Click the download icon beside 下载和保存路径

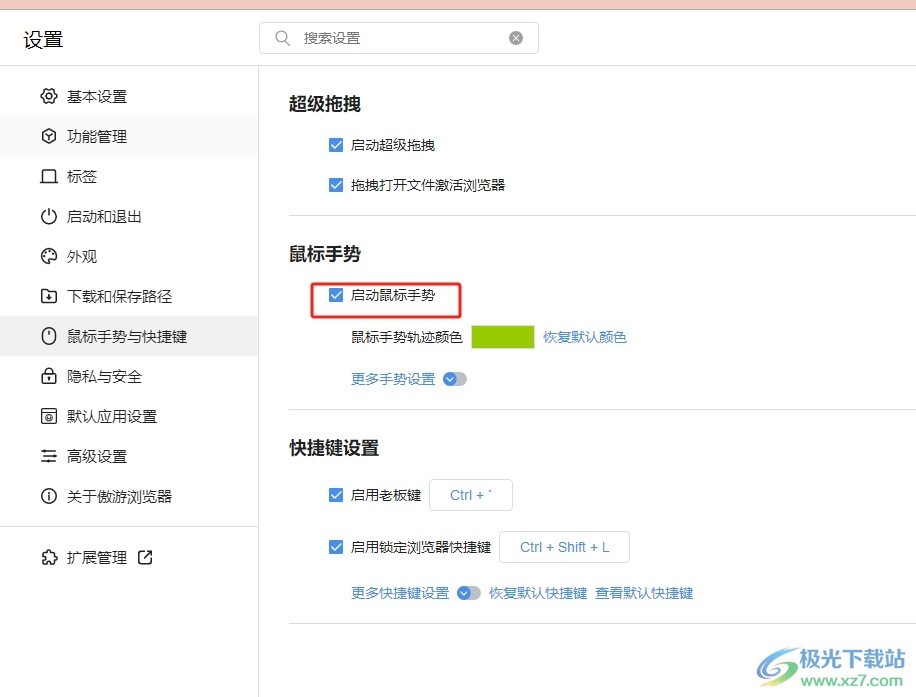coord(49,296)
